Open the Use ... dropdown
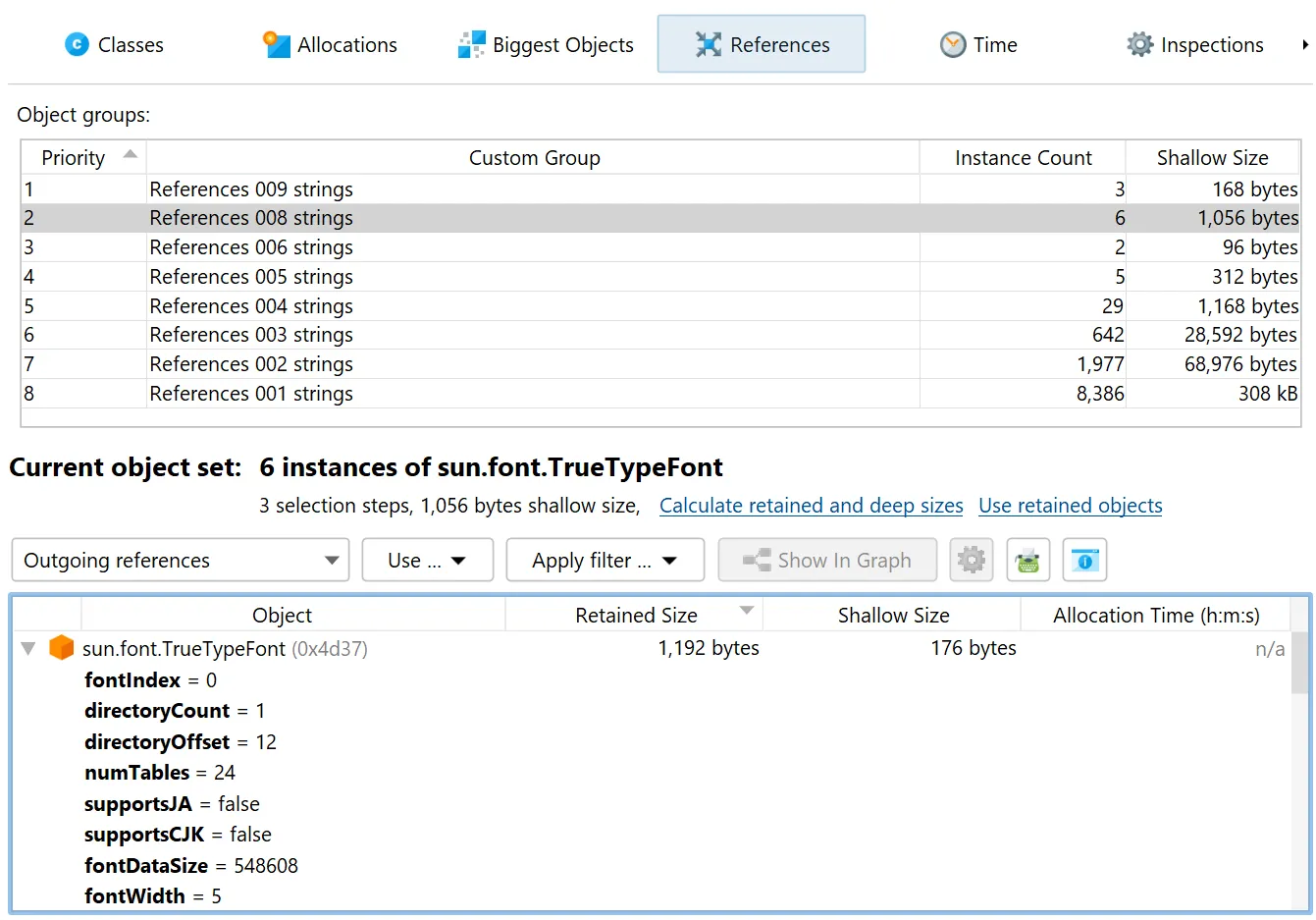 (427, 560)
